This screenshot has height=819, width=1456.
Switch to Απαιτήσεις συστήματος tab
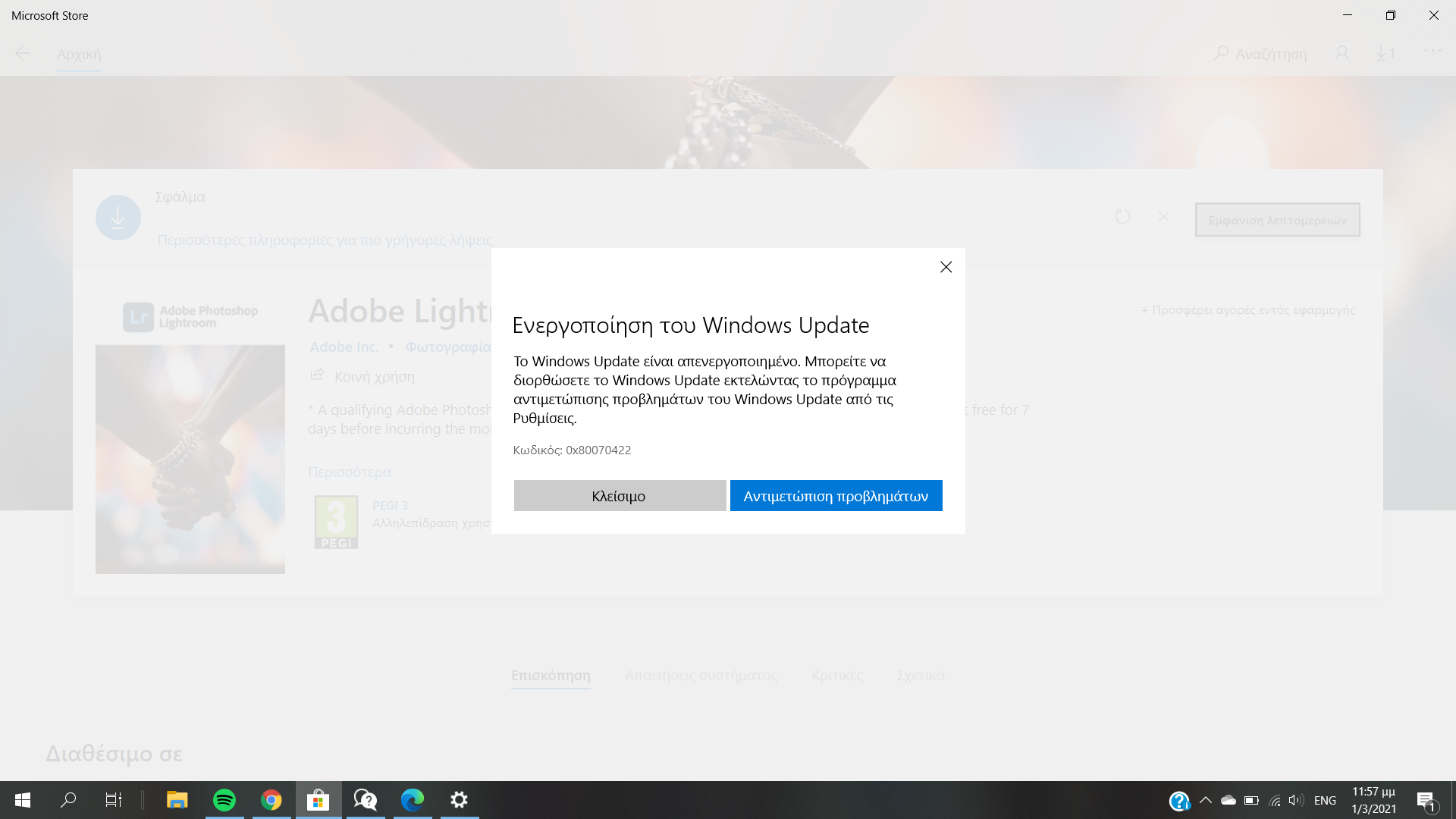click(701, 675)
